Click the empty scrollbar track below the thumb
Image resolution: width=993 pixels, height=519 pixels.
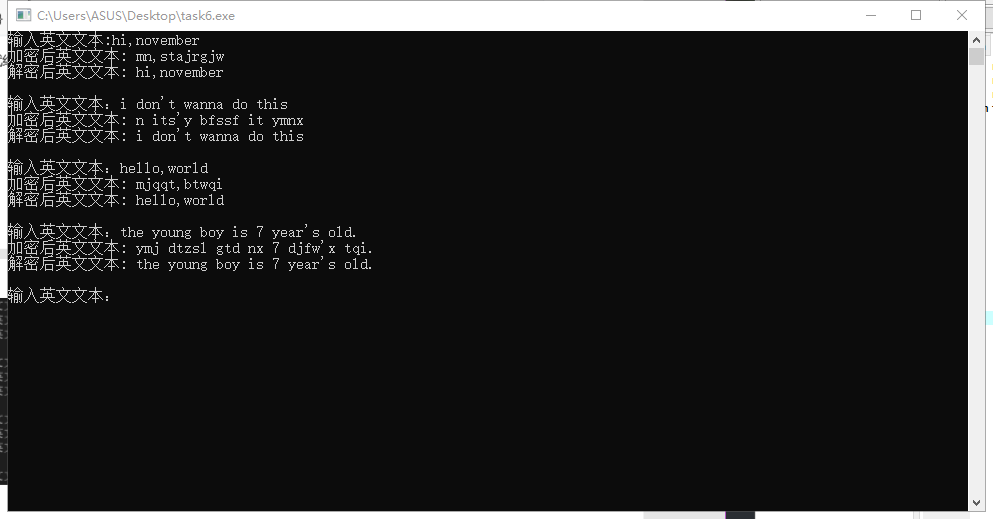pyautogui.click(x=976, y=278)
